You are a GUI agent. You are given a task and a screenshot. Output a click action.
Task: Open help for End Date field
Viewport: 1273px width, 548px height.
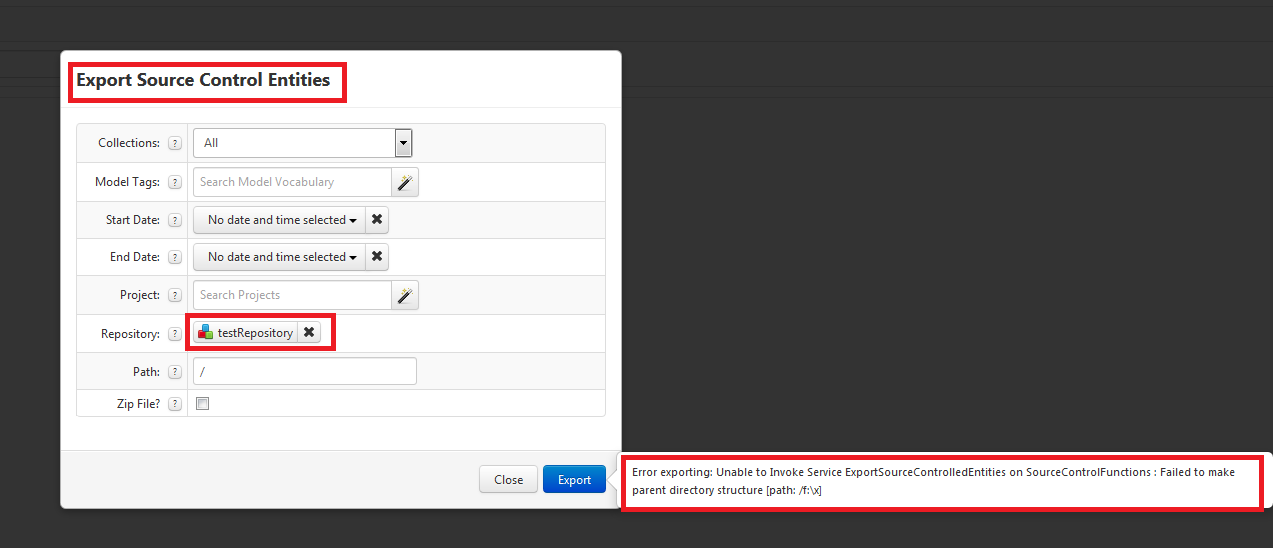(175, 257)
